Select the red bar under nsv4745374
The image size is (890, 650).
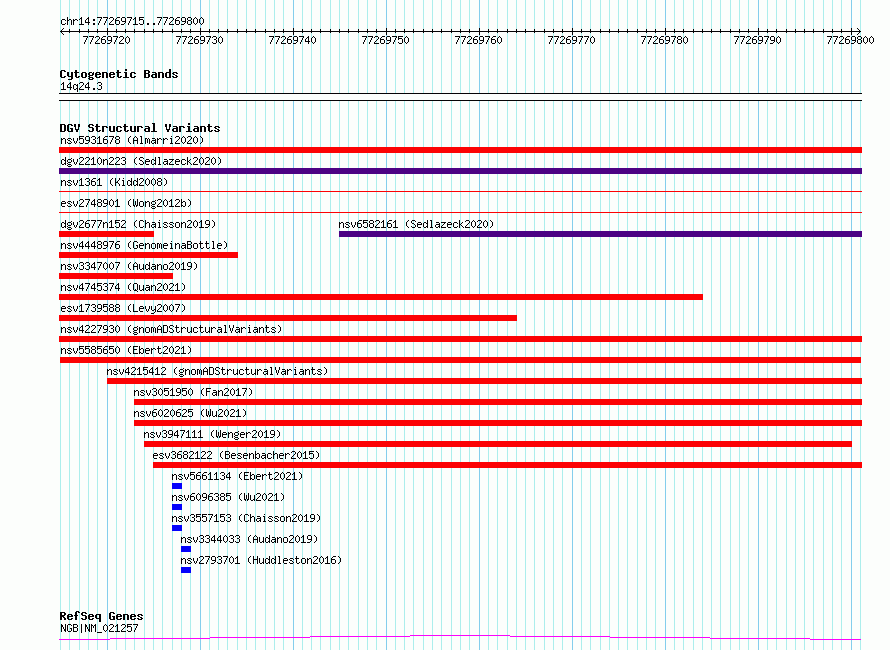pyautogui.click(x=381, y=297)
